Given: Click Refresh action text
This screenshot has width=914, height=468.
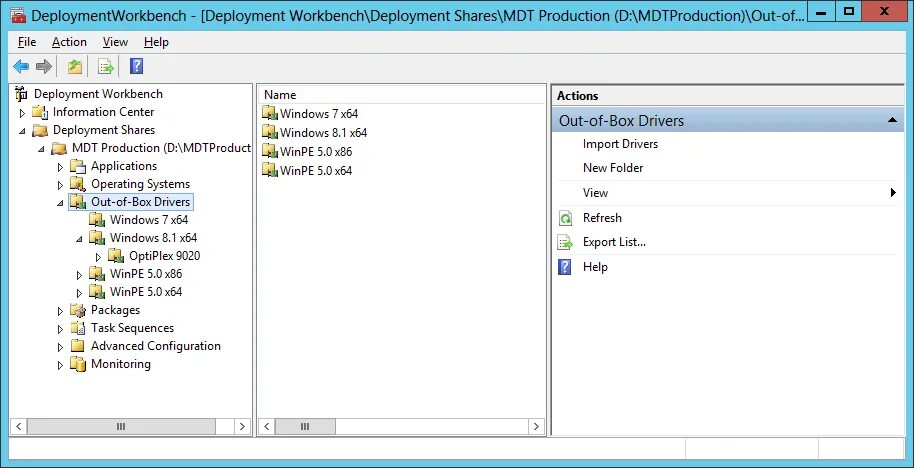Looking at the screenshot, I should (602, 218).
